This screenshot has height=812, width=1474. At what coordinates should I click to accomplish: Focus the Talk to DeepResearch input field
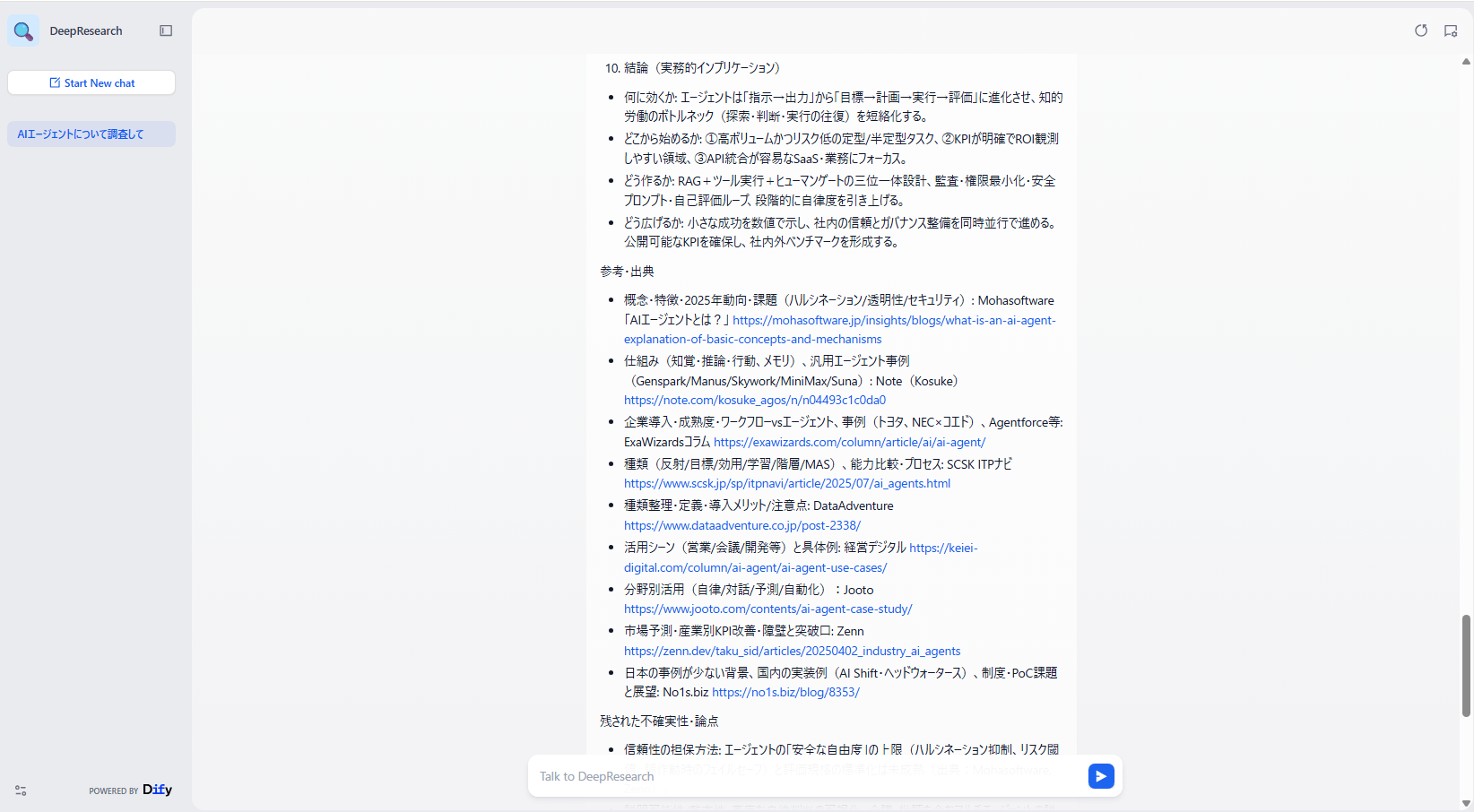(x=807, y=776)
